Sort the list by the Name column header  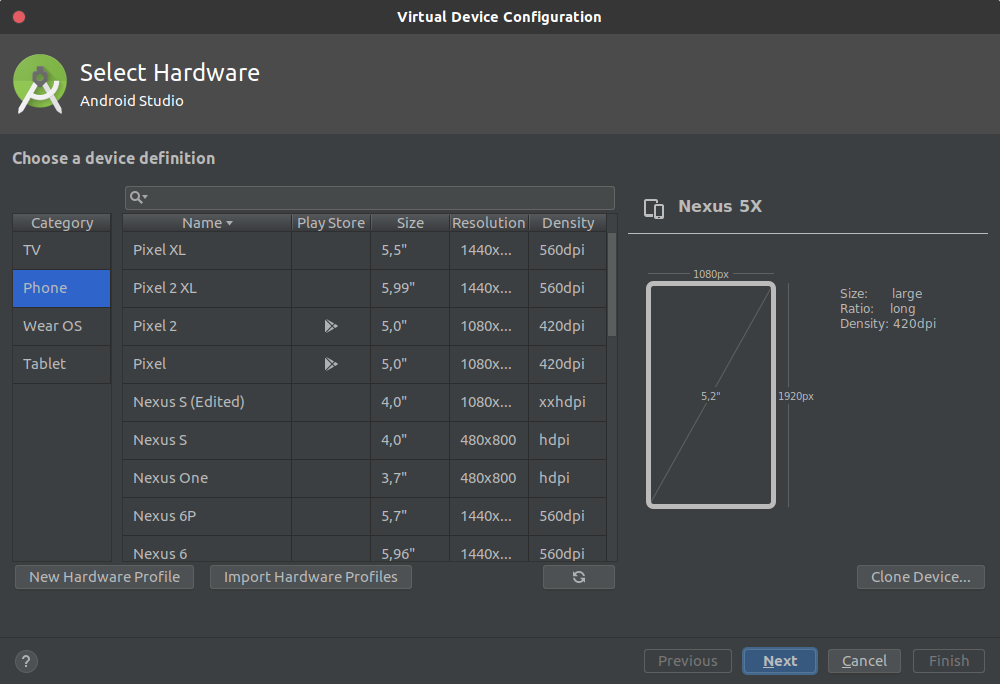coord(207,223)
